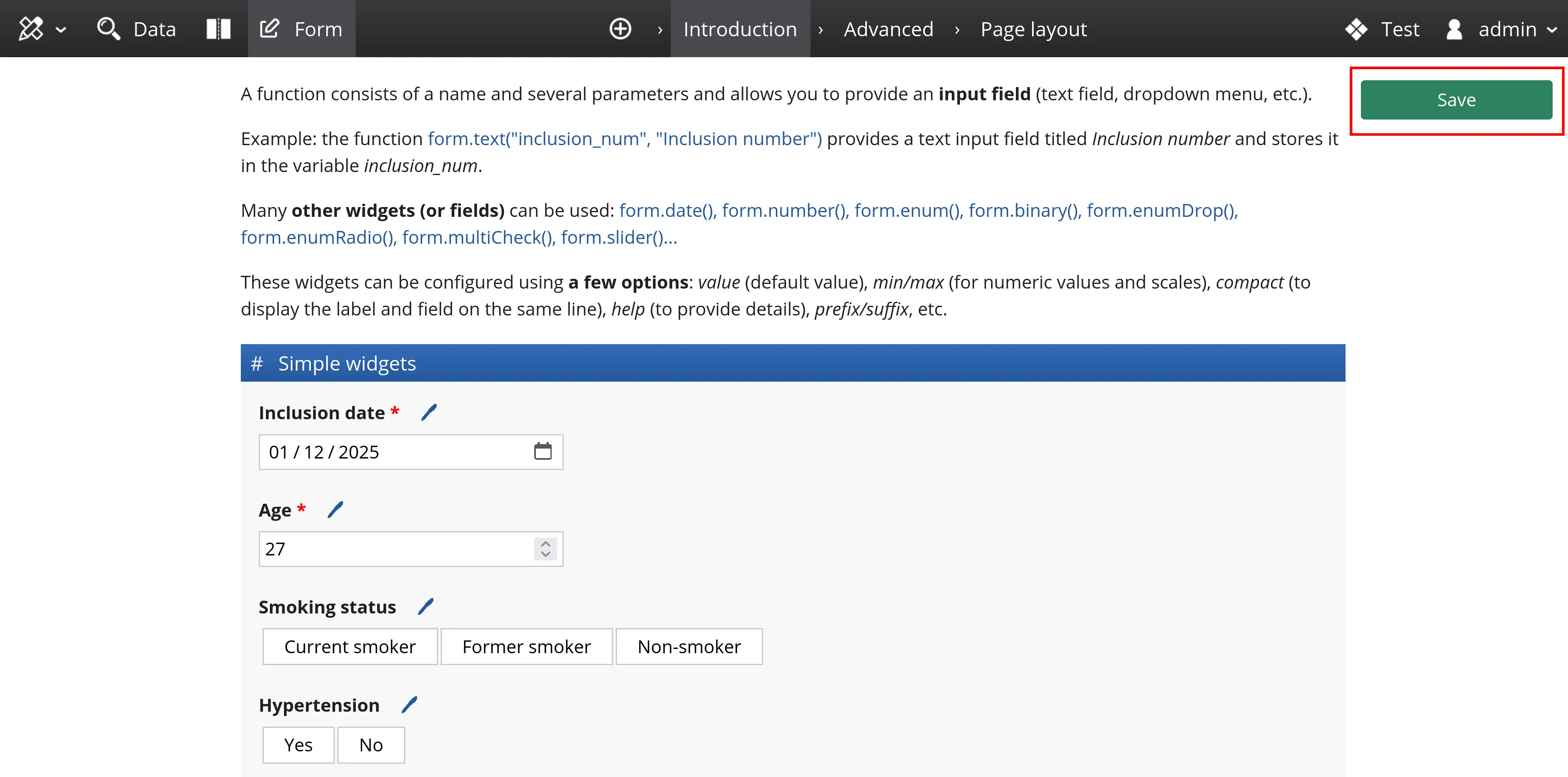Click the pencil icon next to Age
The height and width of the screenshot is (777, 1568).
coord(335,510)
